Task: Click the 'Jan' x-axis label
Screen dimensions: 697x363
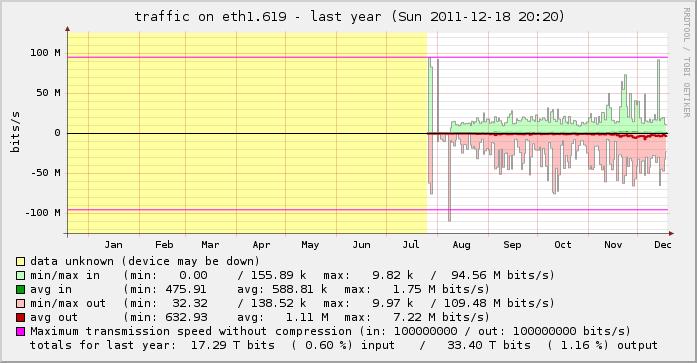Action: (113, 245)
